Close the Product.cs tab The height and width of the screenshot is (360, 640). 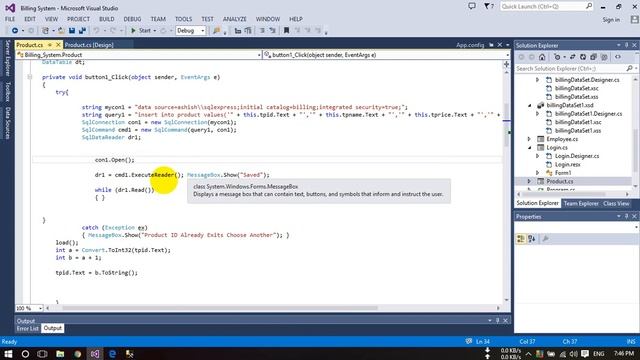click(58, 45)
